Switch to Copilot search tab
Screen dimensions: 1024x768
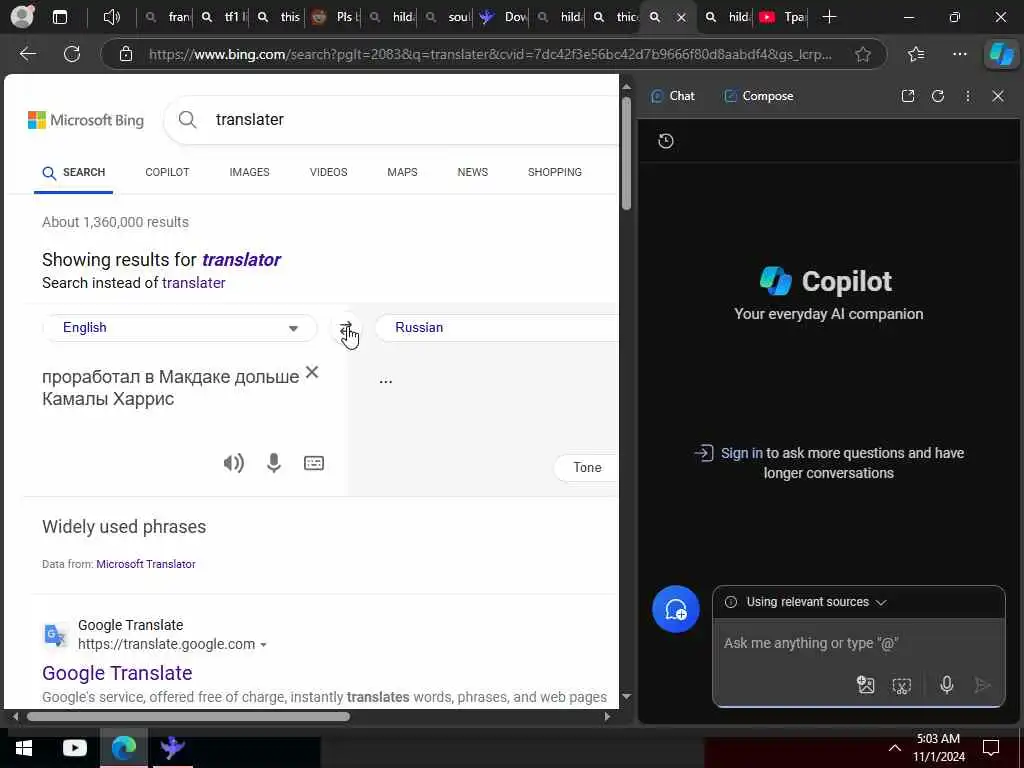click(x=167, y=172)
